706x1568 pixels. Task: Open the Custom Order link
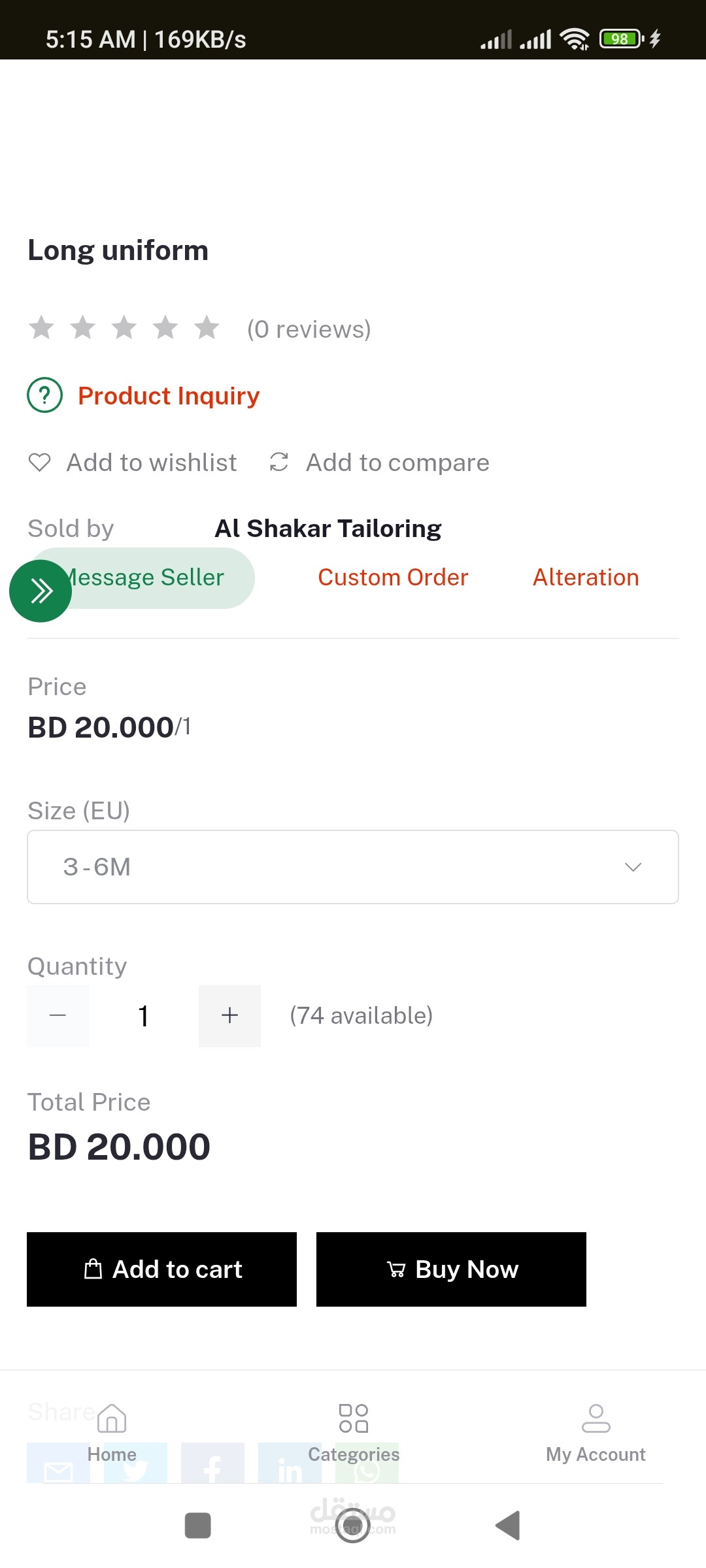(x=393, y=578)
